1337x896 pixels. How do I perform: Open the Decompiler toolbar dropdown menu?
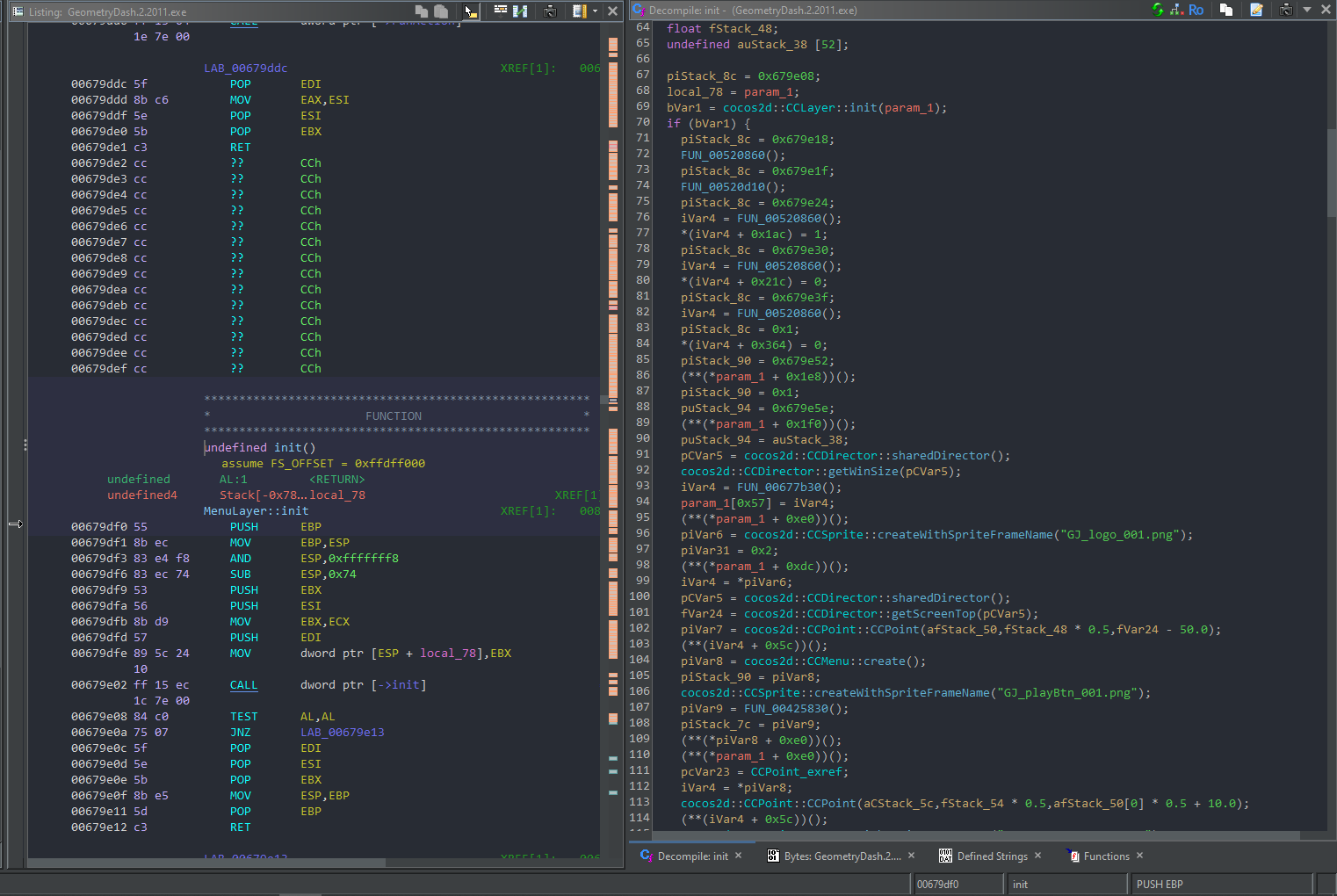(x=1307, y=10)
